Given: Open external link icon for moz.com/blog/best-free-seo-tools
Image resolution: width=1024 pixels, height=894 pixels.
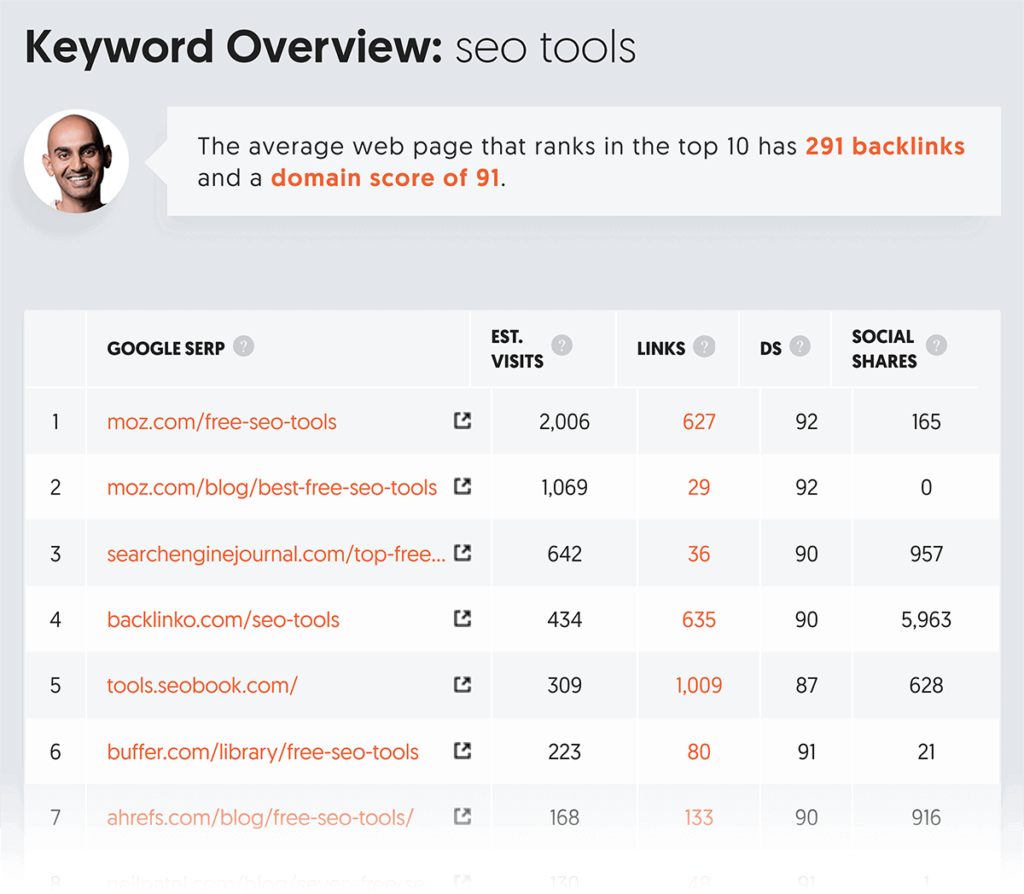Looking at the screenshot, I should tap(462, 487).
